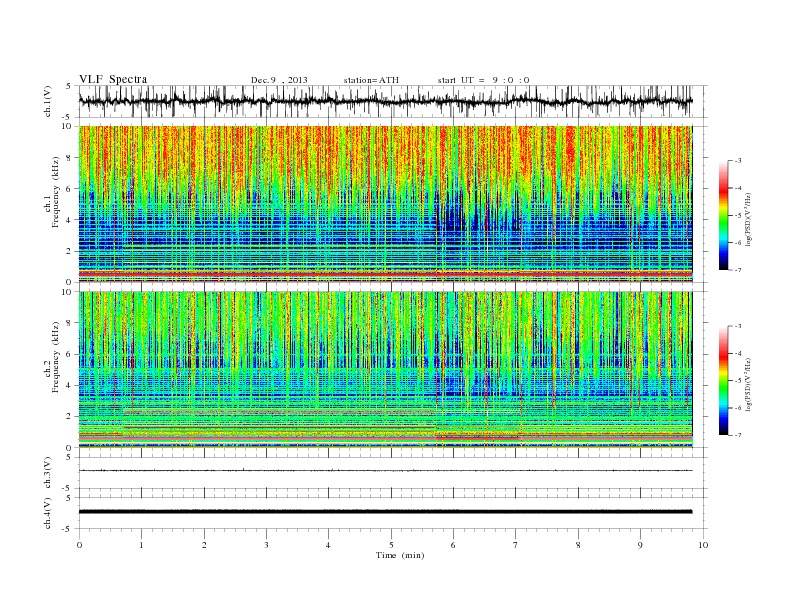This screenshot has width=792, height=612.
Task: Click time axis tick label "8"
Action: point(578,545)
